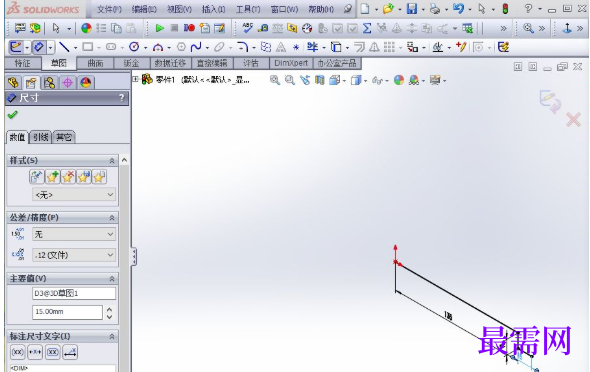
Task: Click the Convert Entities tool
Action: (336, 47)
